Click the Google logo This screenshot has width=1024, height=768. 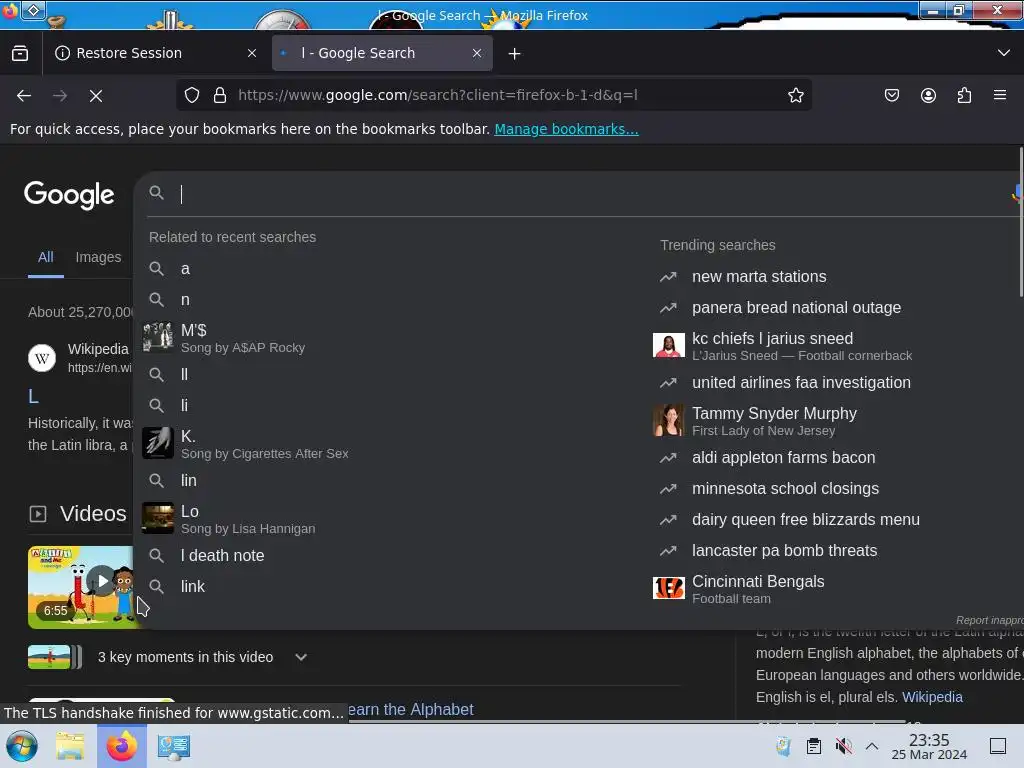(x=69, y=195)
